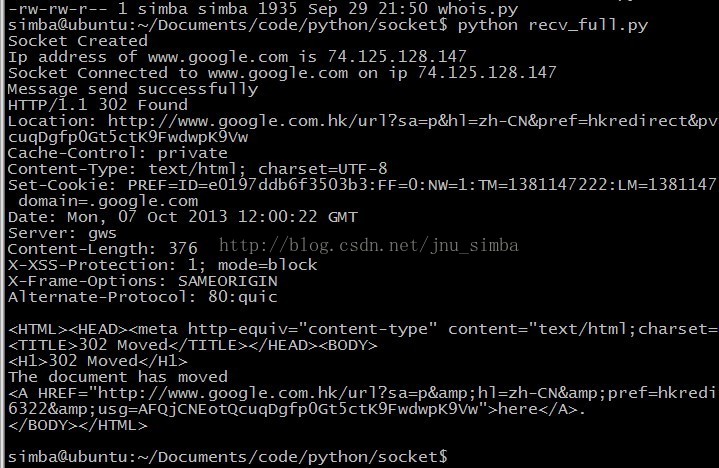Click 'Message send successfully' line

[x=133, y=89]
